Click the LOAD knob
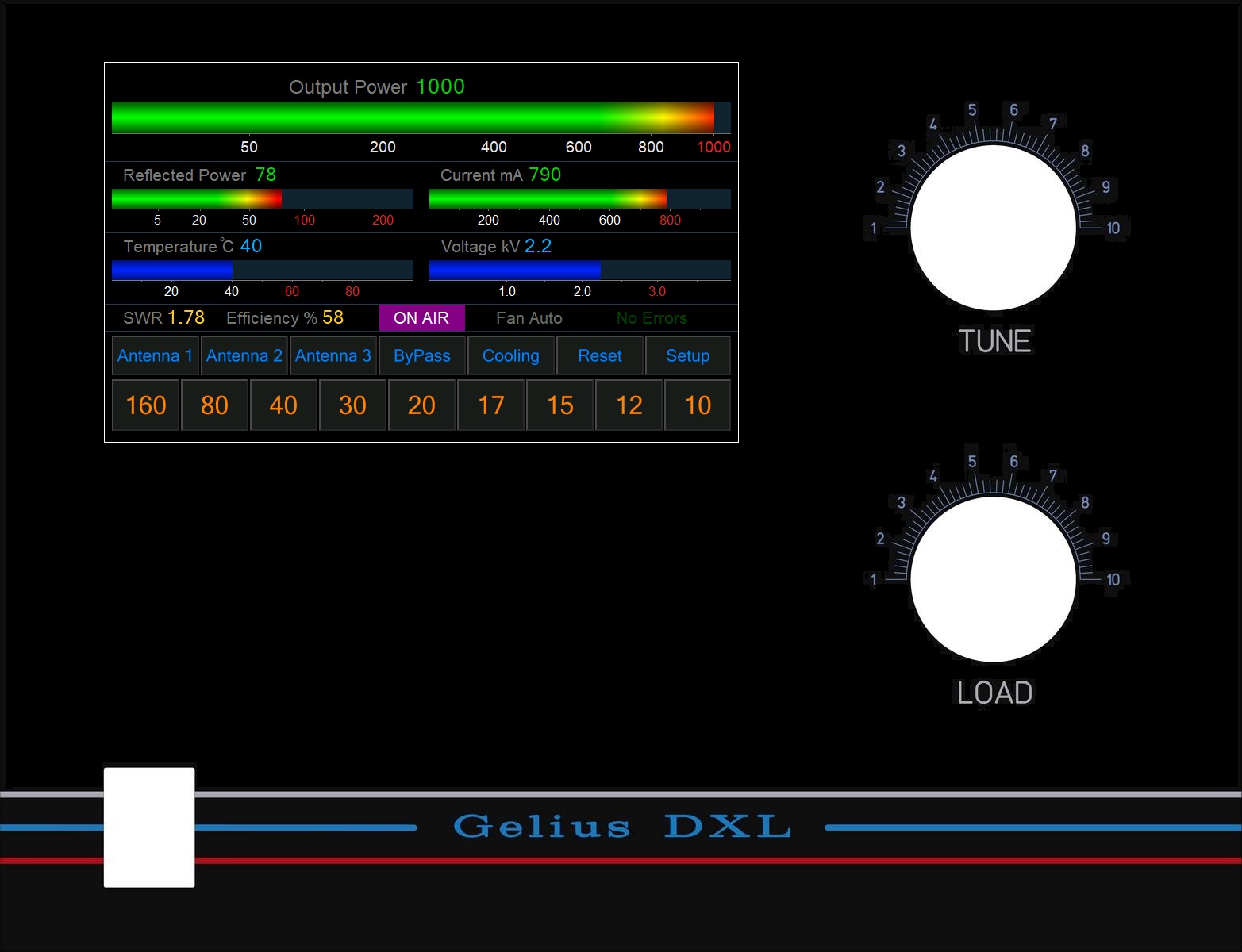This screenshot has height=952, width=1242. click(993, 579)
